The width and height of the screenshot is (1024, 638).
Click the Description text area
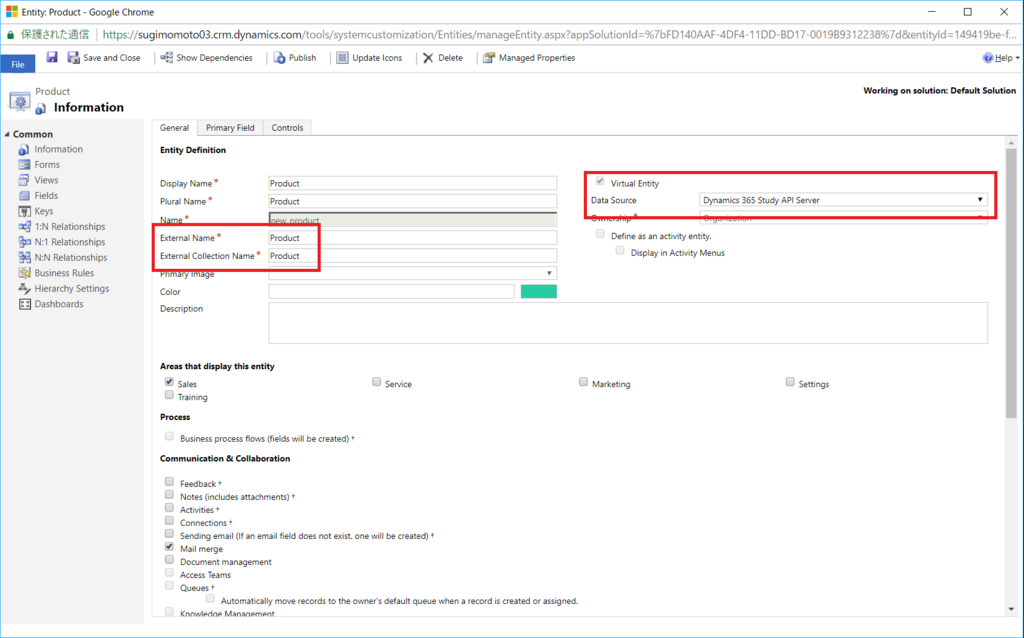coord(628,323)
